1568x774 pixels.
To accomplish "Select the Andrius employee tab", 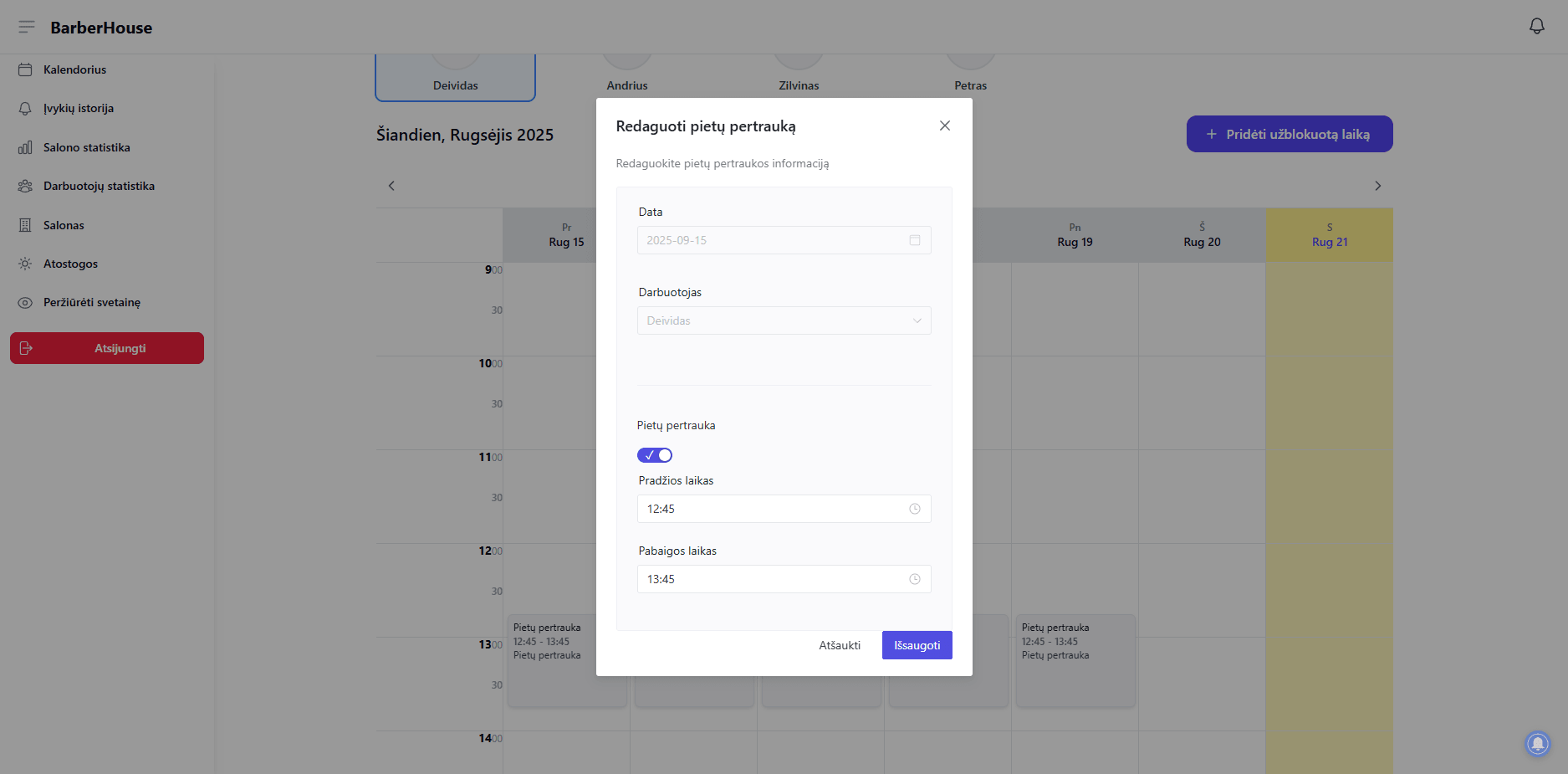I will tap(627, 77).
